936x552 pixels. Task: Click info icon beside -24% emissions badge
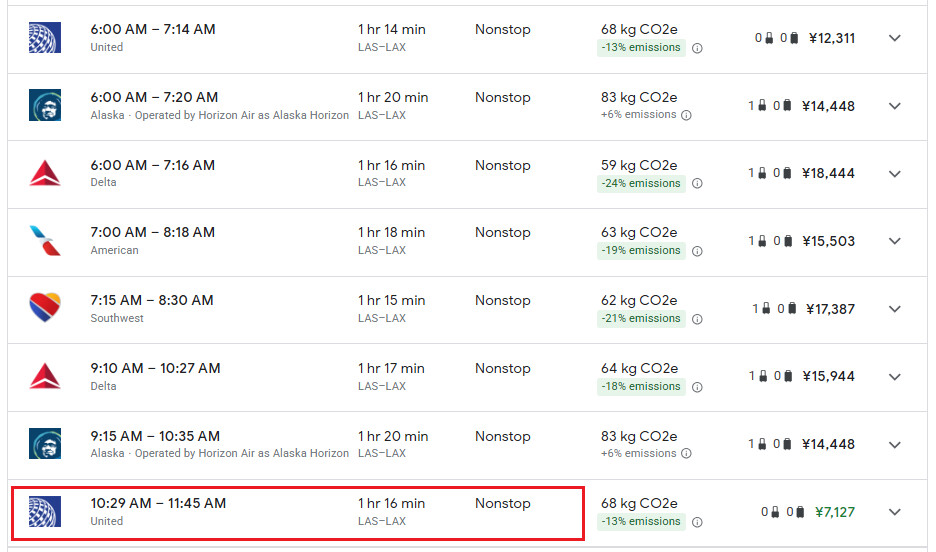coord(697,184)
